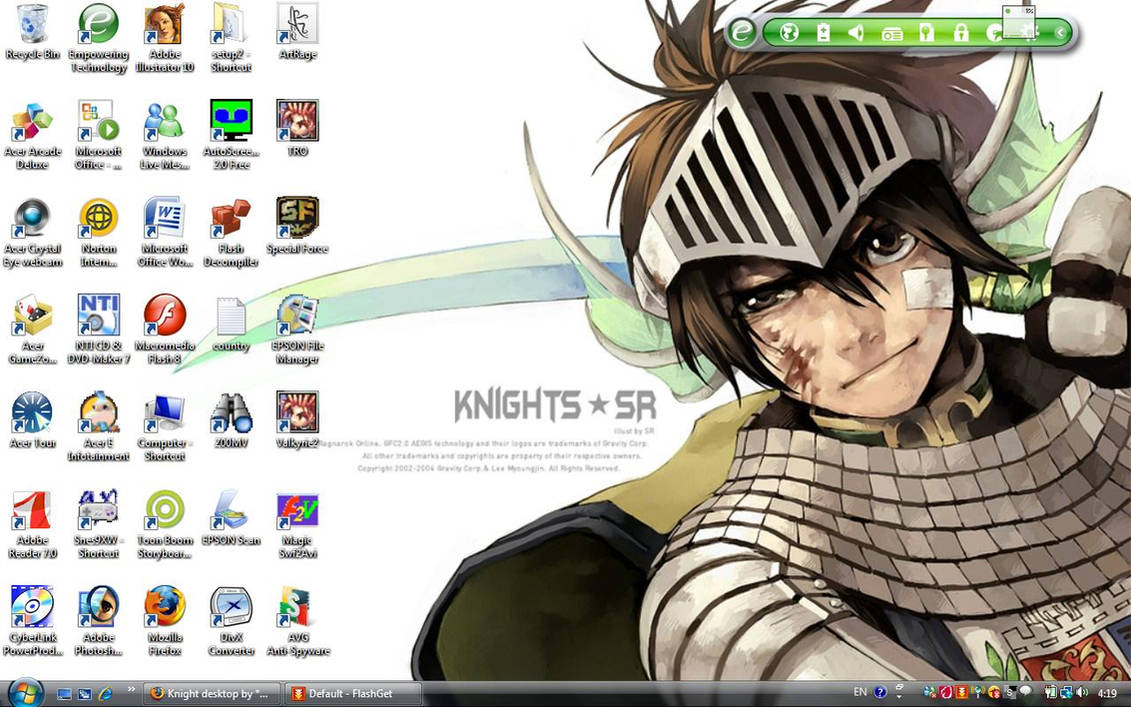Viewport: 1131px width, 707px height.
Task: Launch the 200MV binoculars shortcut
Action: [x=231, y=421]
